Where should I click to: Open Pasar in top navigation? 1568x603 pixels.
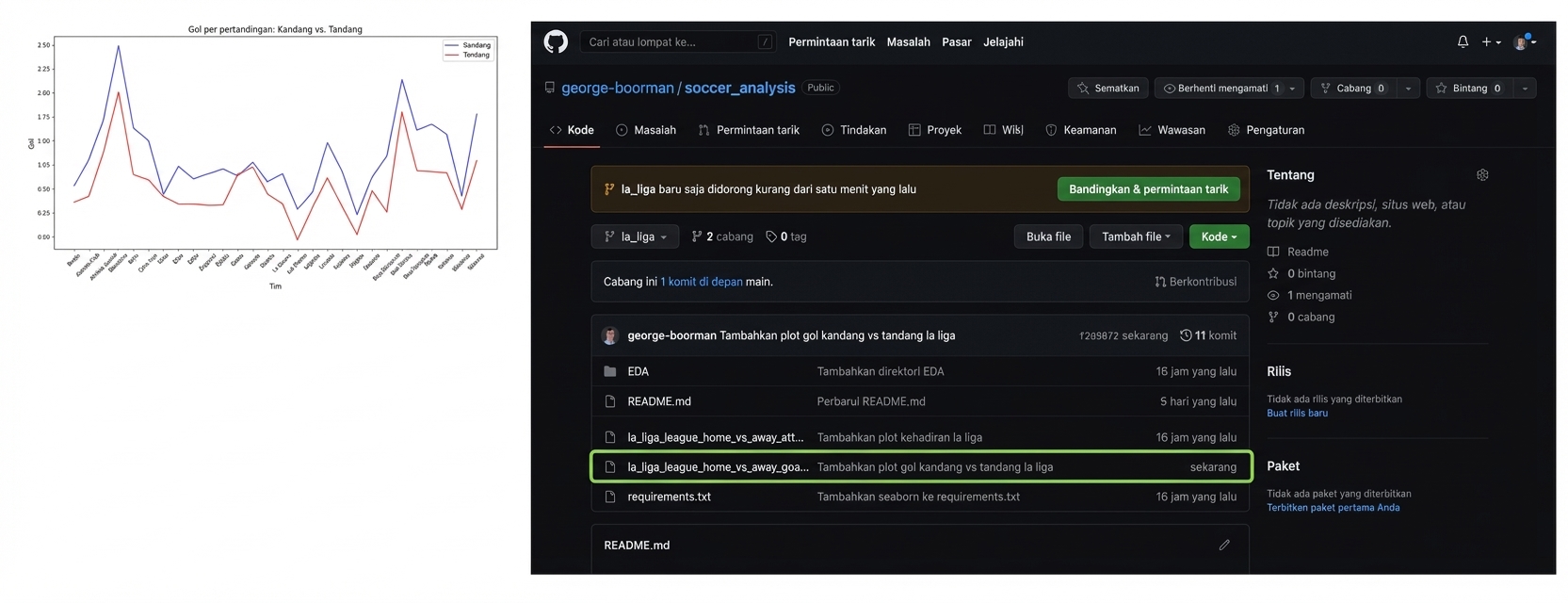pos(956,41)
